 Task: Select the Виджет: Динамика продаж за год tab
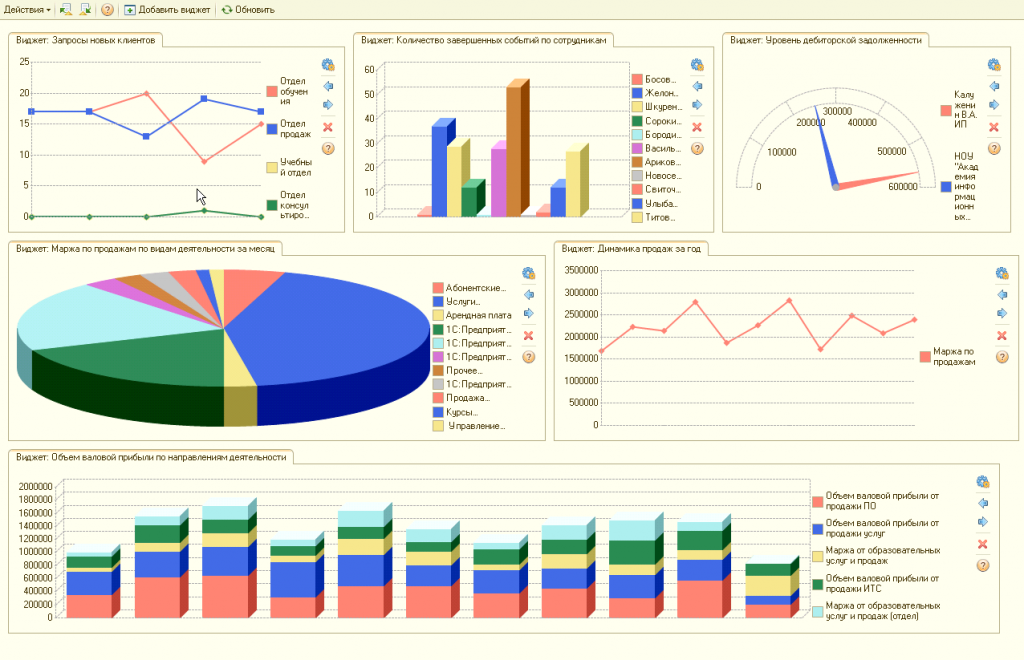point(631,249)
